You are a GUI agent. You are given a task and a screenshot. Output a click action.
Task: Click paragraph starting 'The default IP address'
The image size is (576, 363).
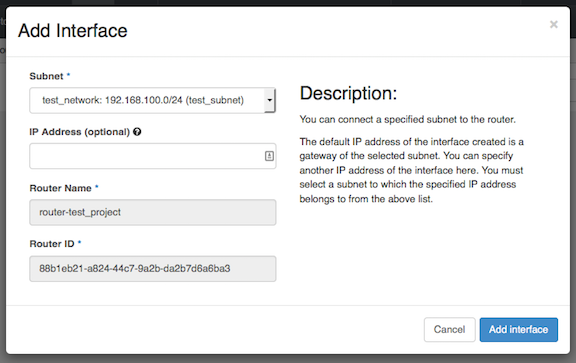click(411, 170)
